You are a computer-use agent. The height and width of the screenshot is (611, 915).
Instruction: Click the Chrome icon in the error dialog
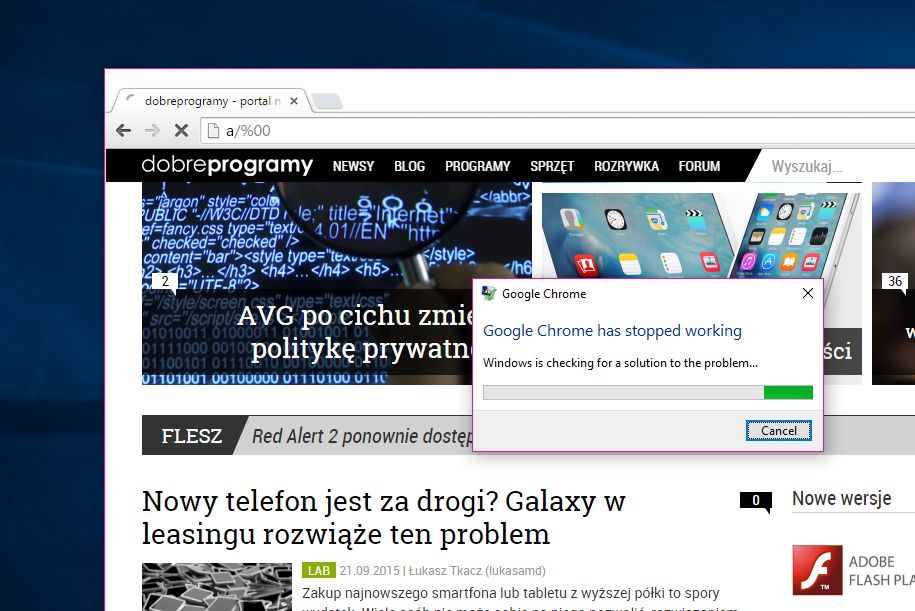point(488,294)
